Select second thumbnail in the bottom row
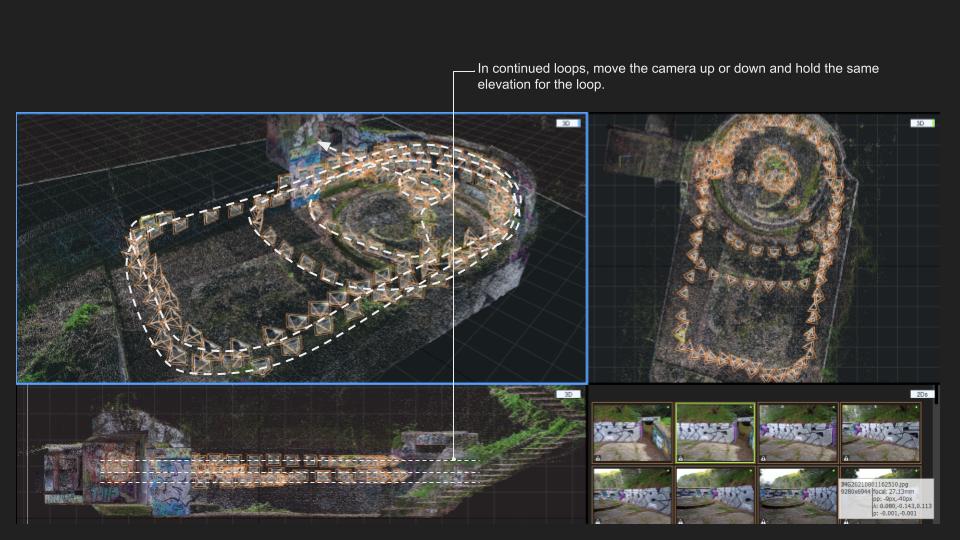This screenshot has width=960, height=540. (x=714, y=494)
